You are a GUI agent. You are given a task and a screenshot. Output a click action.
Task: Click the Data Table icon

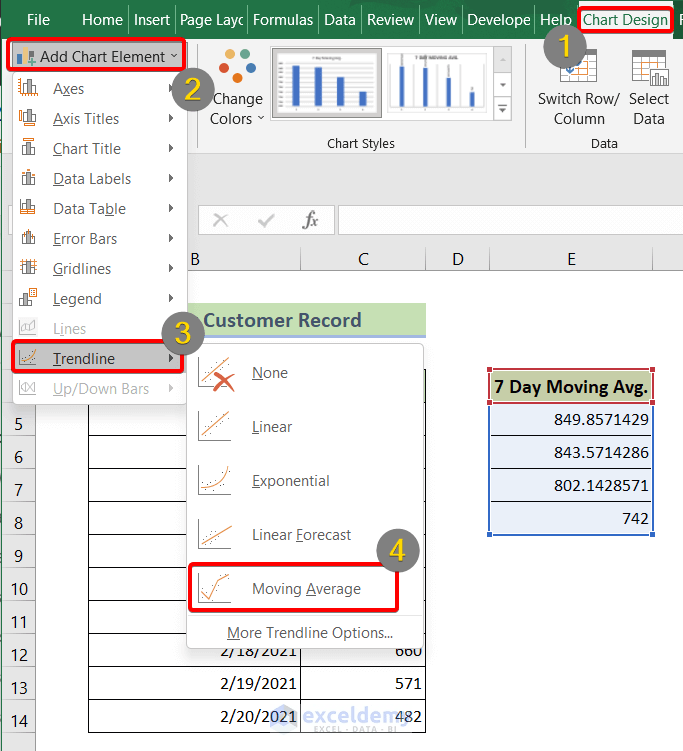28,208
